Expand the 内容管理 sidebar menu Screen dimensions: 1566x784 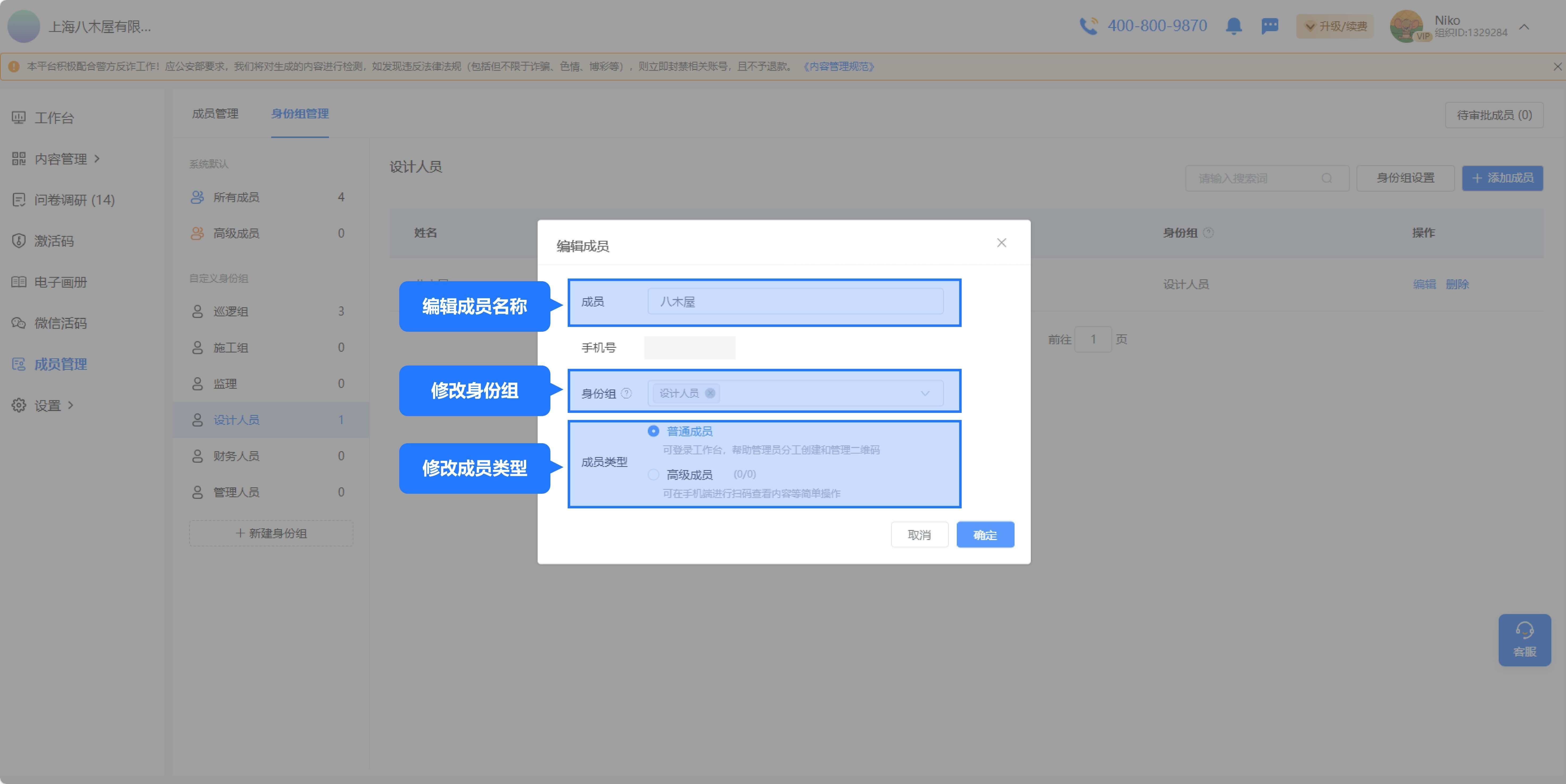[x=61, y=159]
